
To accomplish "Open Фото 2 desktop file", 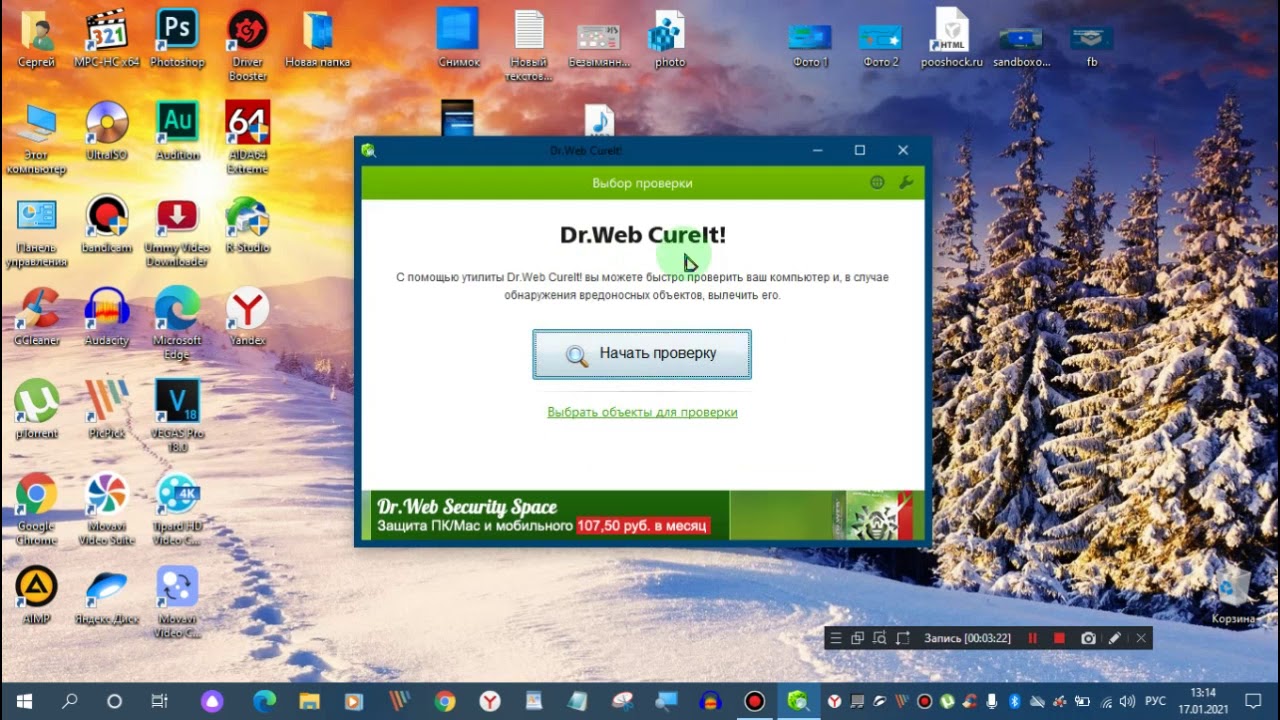I will [880, 45].
